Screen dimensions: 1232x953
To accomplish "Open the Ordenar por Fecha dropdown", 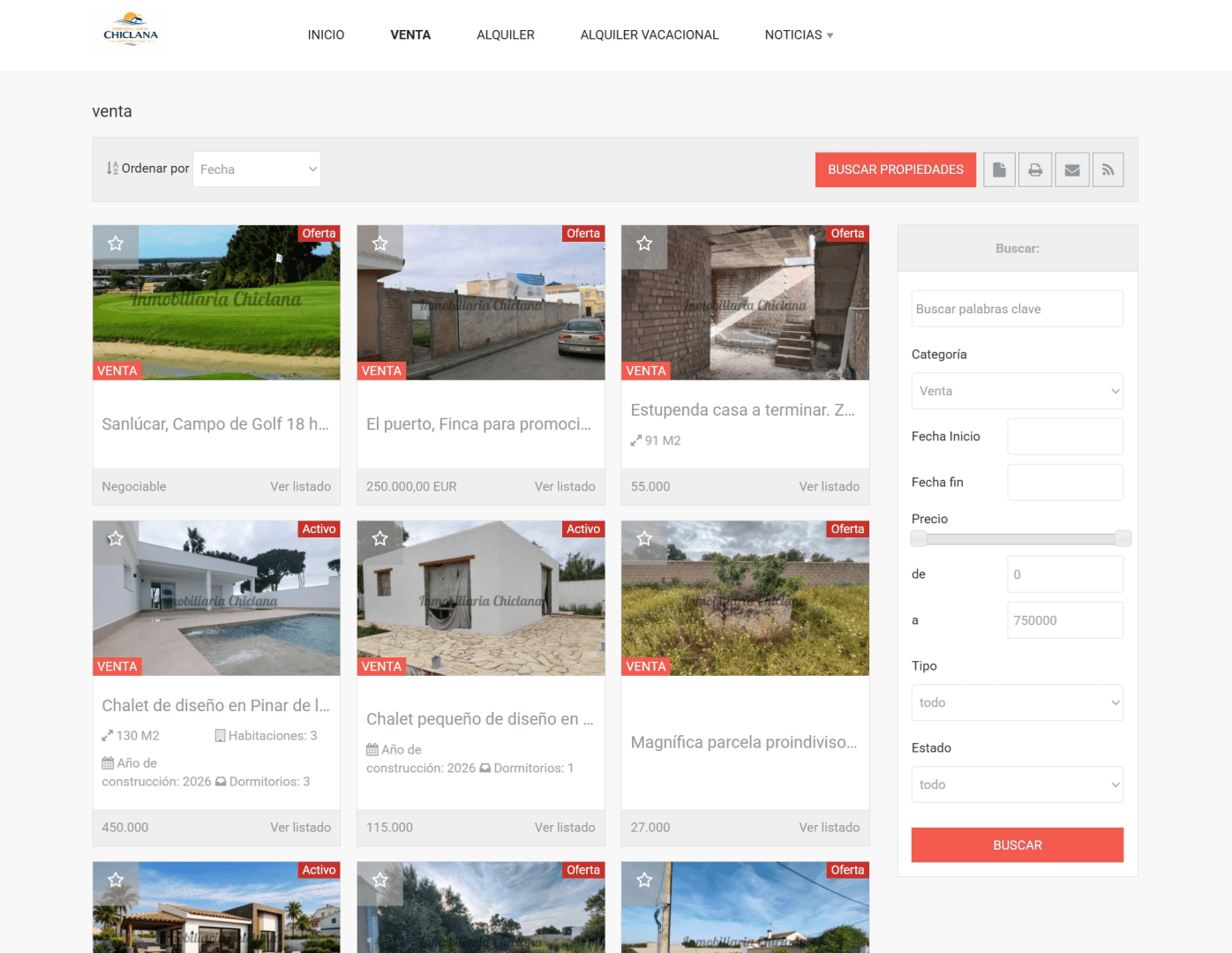I will point(257,169).
